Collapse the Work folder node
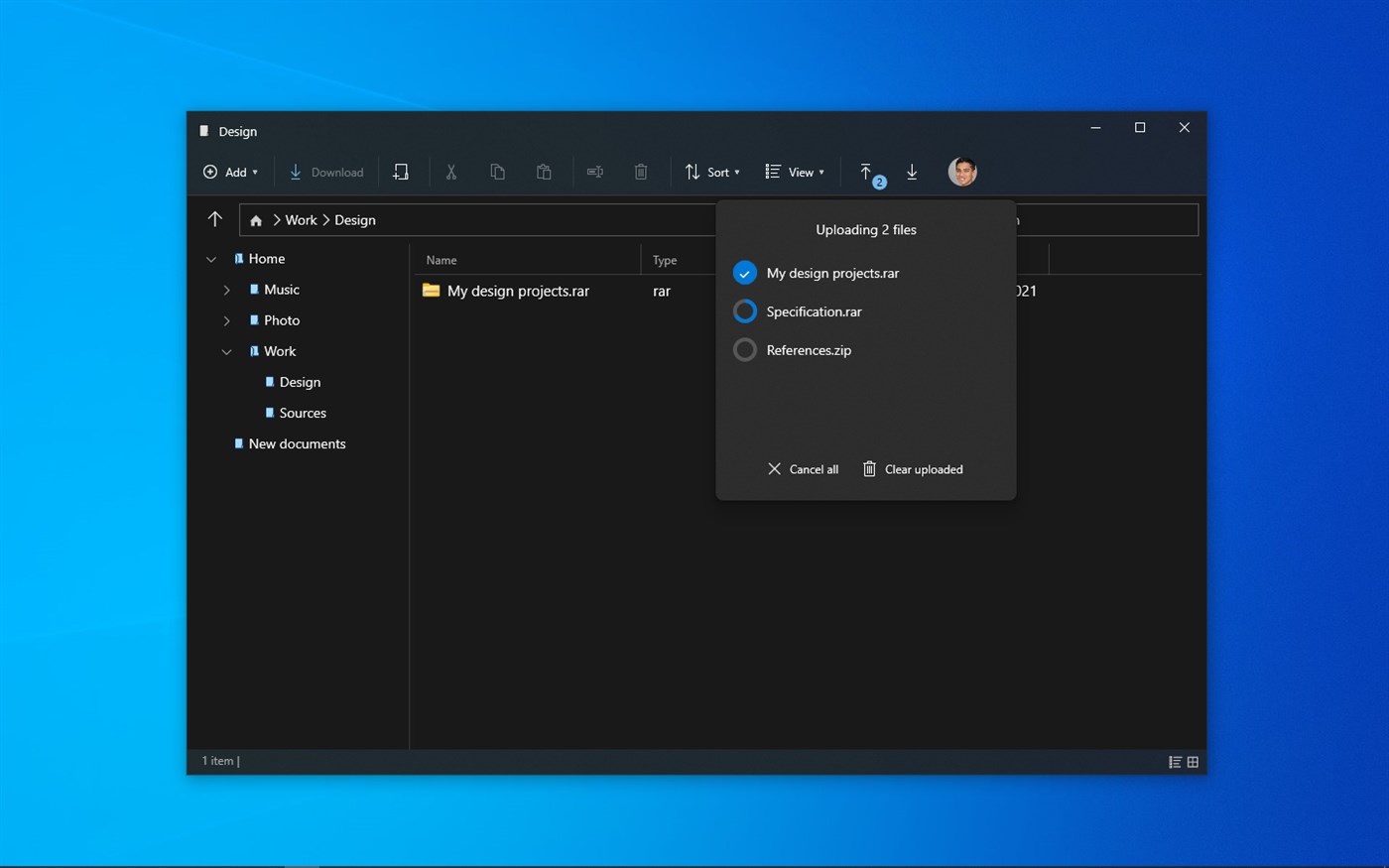The width and height of the screenshot is (1389, 868). coord(226,351)
